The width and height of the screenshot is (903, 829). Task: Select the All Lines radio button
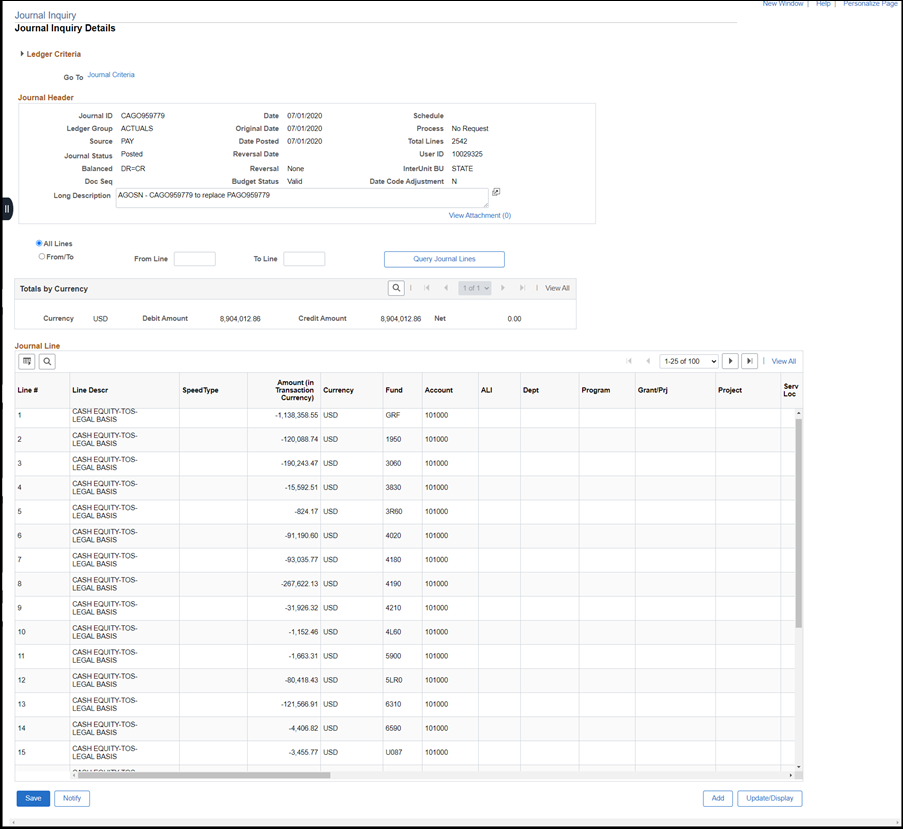(39, 244)
